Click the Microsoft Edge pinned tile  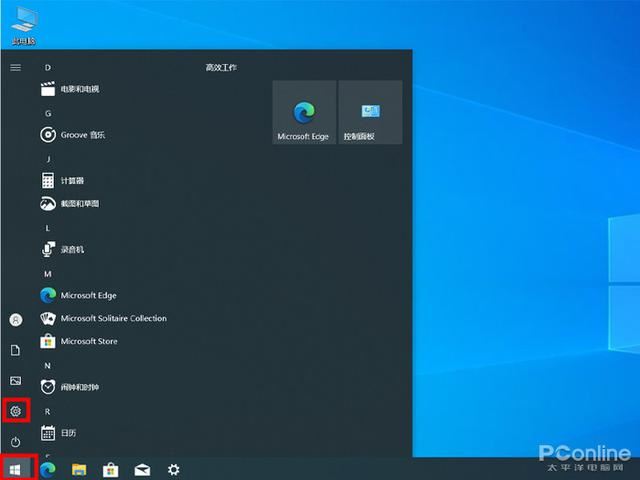click(x=303, y=113)
